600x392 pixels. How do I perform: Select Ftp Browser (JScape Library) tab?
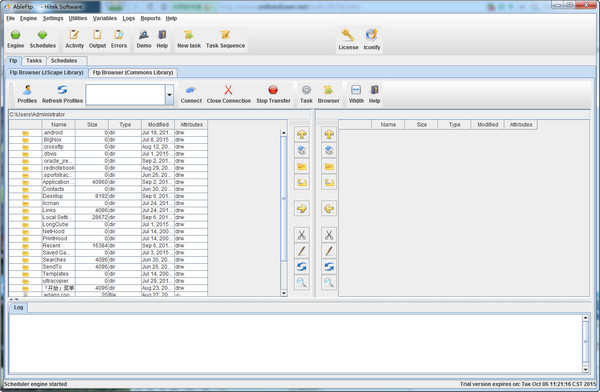(x=46, y=72)
